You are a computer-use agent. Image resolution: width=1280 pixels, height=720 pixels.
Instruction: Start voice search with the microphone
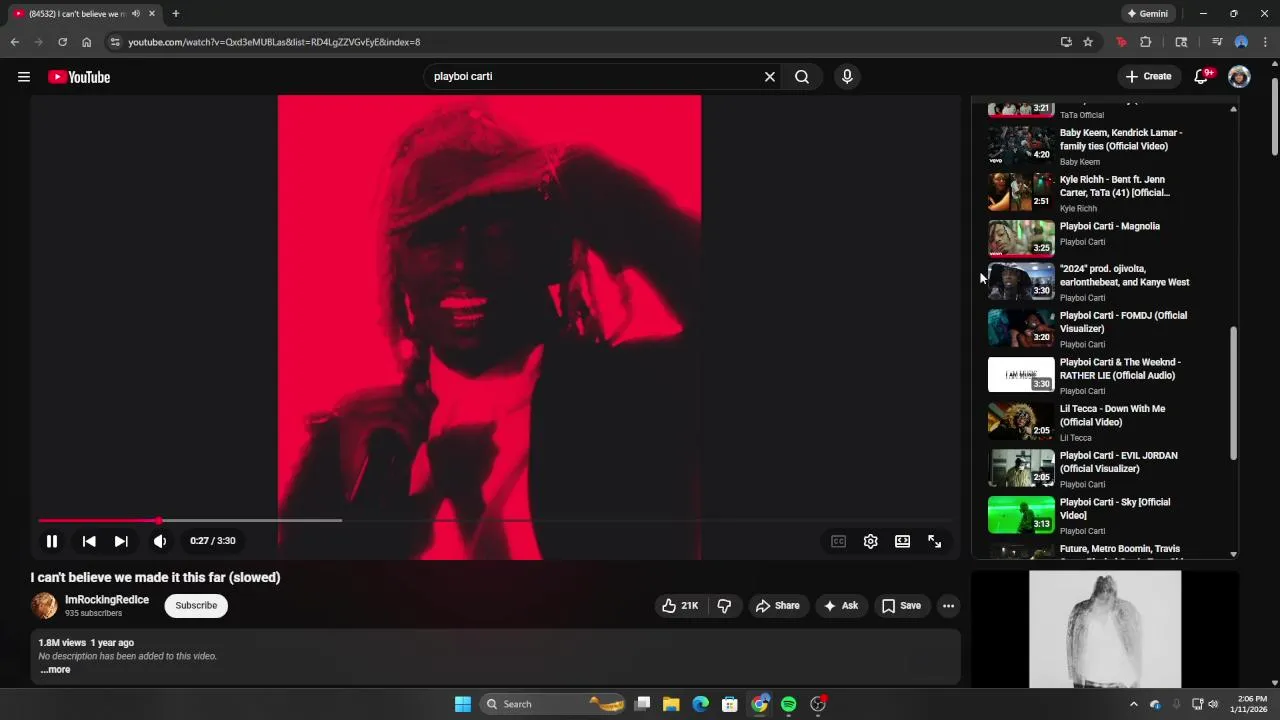click(847, 77)
